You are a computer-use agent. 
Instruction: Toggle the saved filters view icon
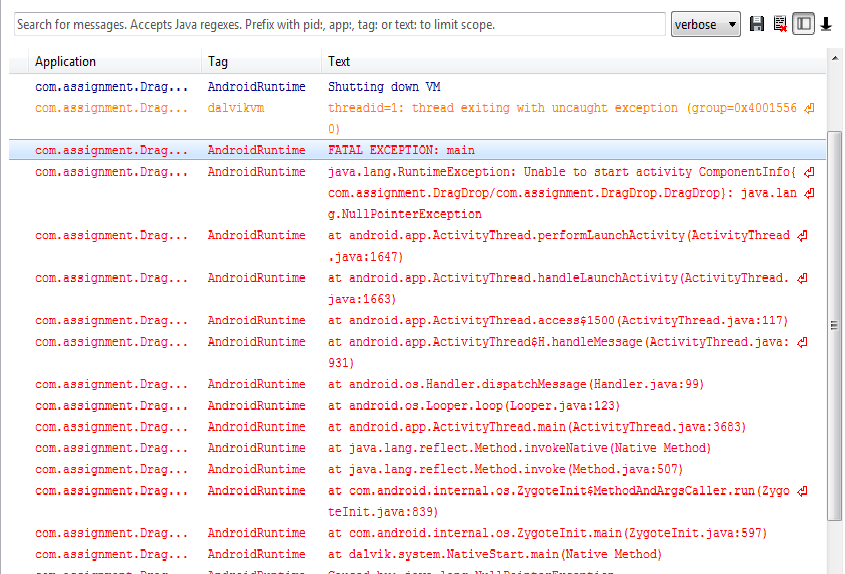coord(803,24)
